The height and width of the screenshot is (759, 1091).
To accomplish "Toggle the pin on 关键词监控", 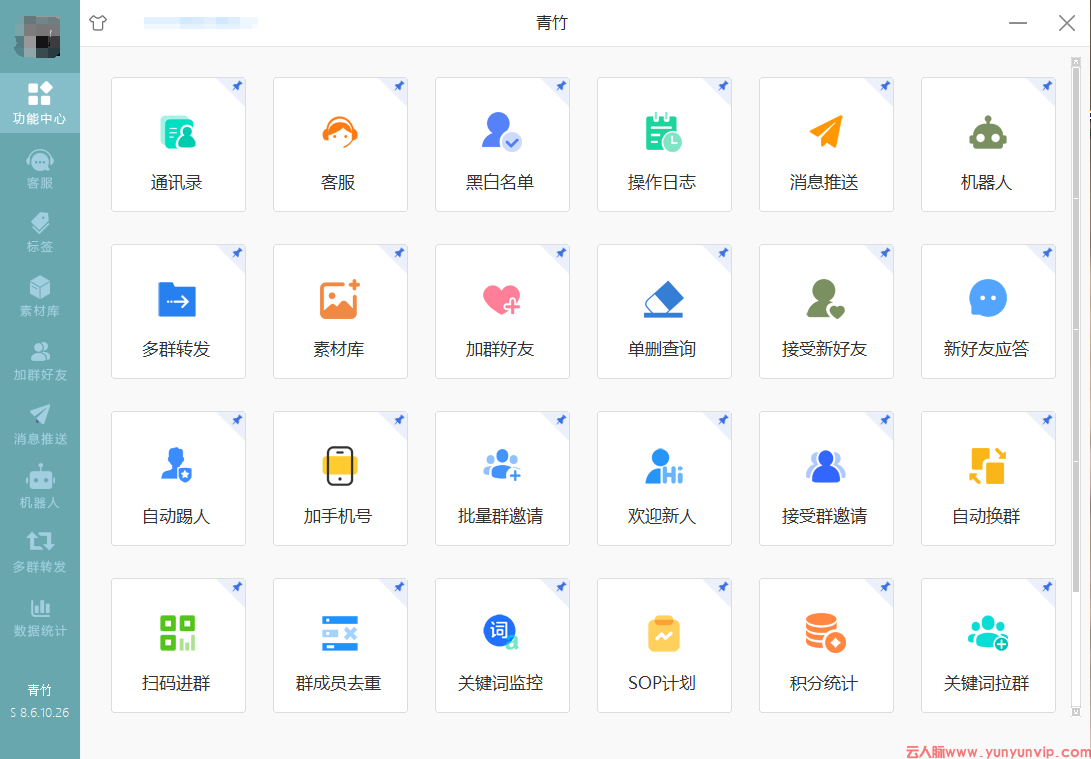I will pos(559,588).
